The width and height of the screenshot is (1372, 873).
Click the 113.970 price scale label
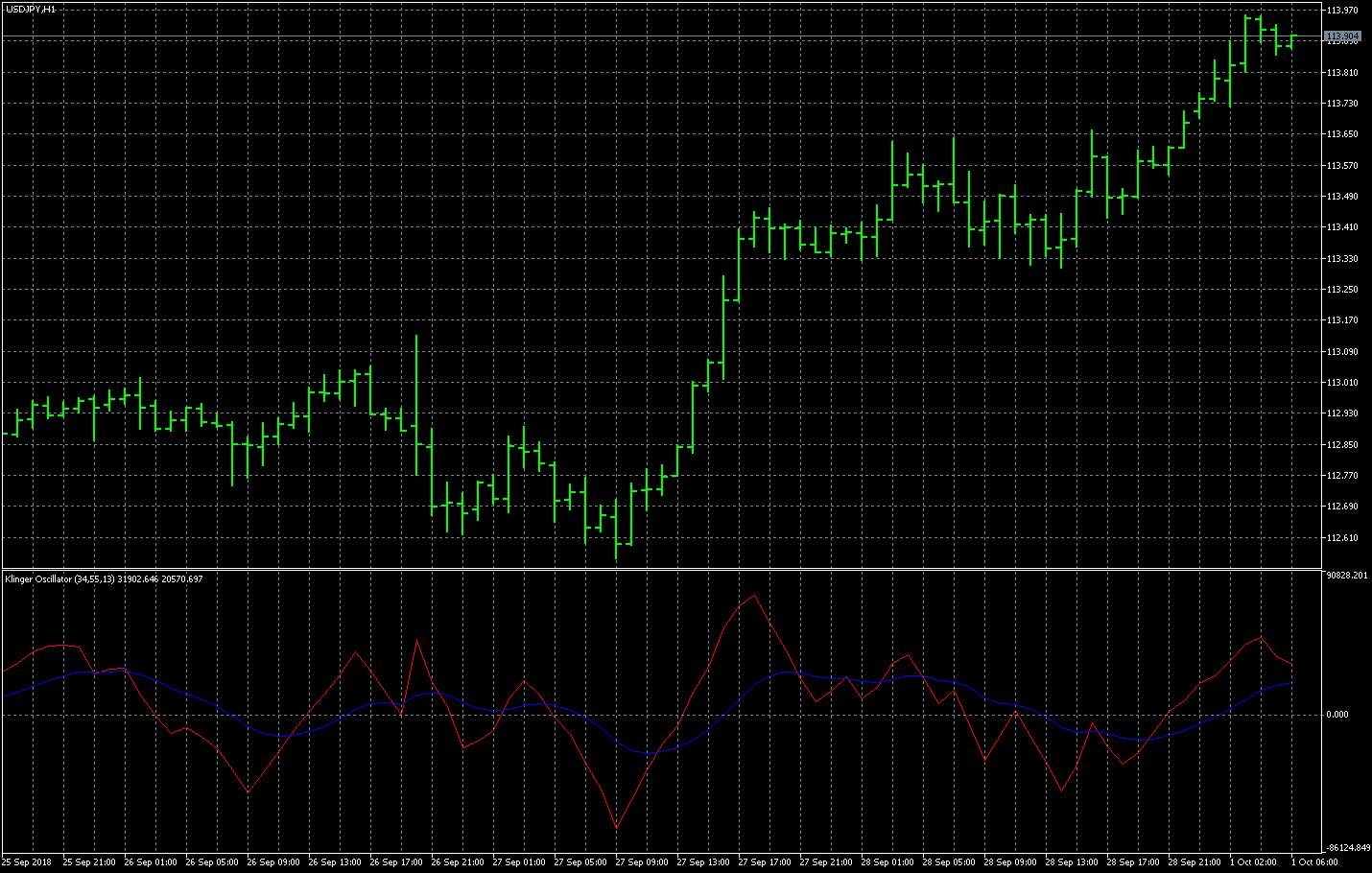(x=1342, y=11)
